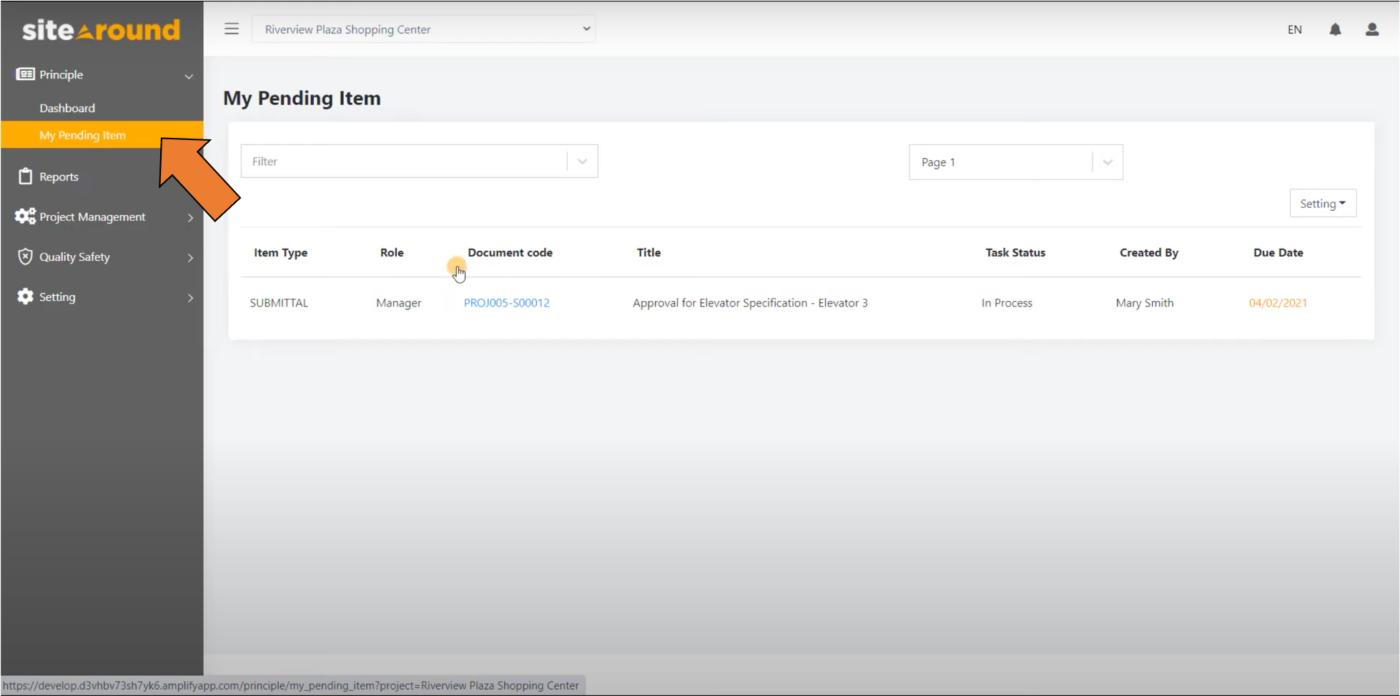Open document PROJ005-S00012

click(506, 302)
